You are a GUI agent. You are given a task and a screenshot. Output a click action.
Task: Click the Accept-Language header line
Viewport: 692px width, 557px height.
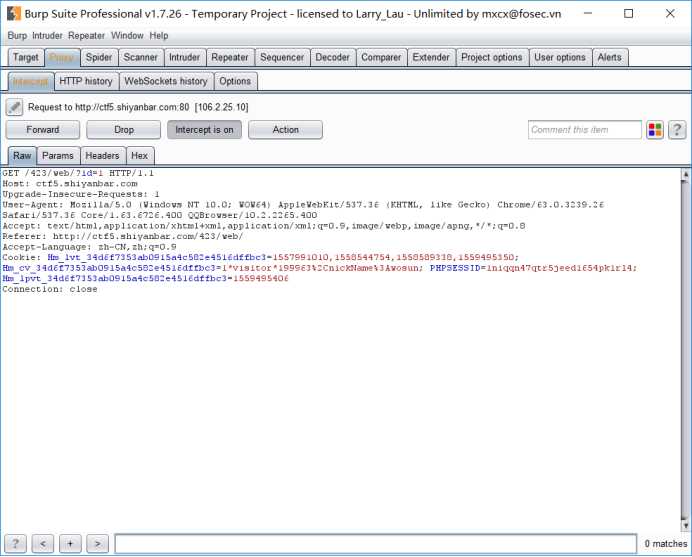click(89, 247)
